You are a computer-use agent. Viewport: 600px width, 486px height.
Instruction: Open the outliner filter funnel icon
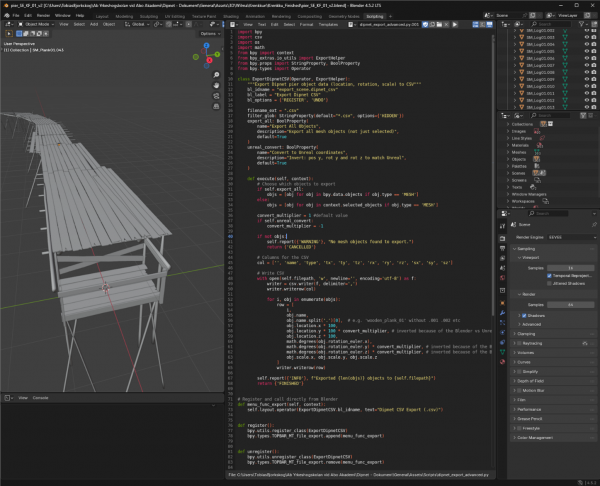[x=582, y=24]
